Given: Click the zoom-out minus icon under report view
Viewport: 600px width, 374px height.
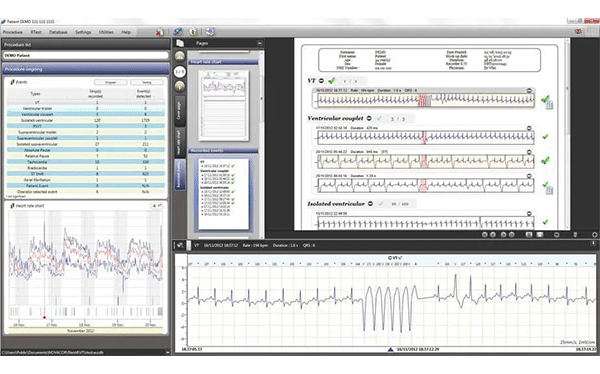Looking at the screenshot, I should click(x=557, y=235).
